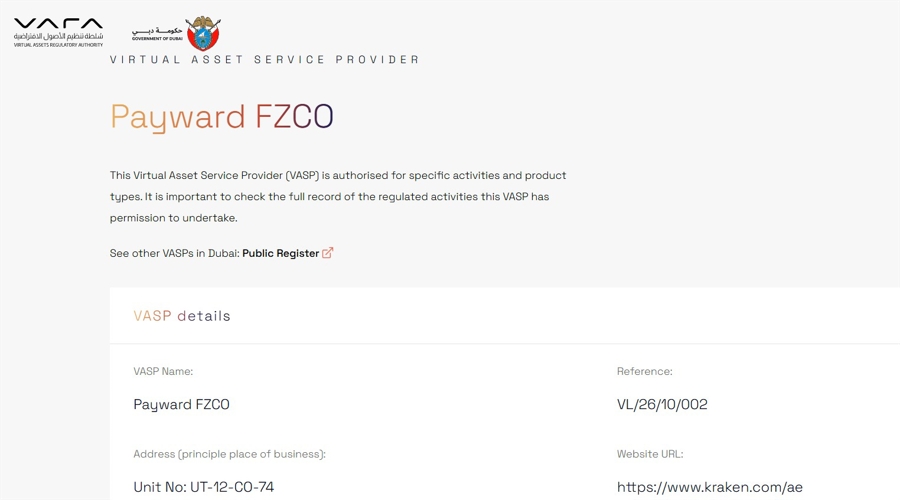Image resolution: width=900 pixels, height=500 pixels.
Task: Click the Government of Dubai Arabic text
Action: click(157, 30)
